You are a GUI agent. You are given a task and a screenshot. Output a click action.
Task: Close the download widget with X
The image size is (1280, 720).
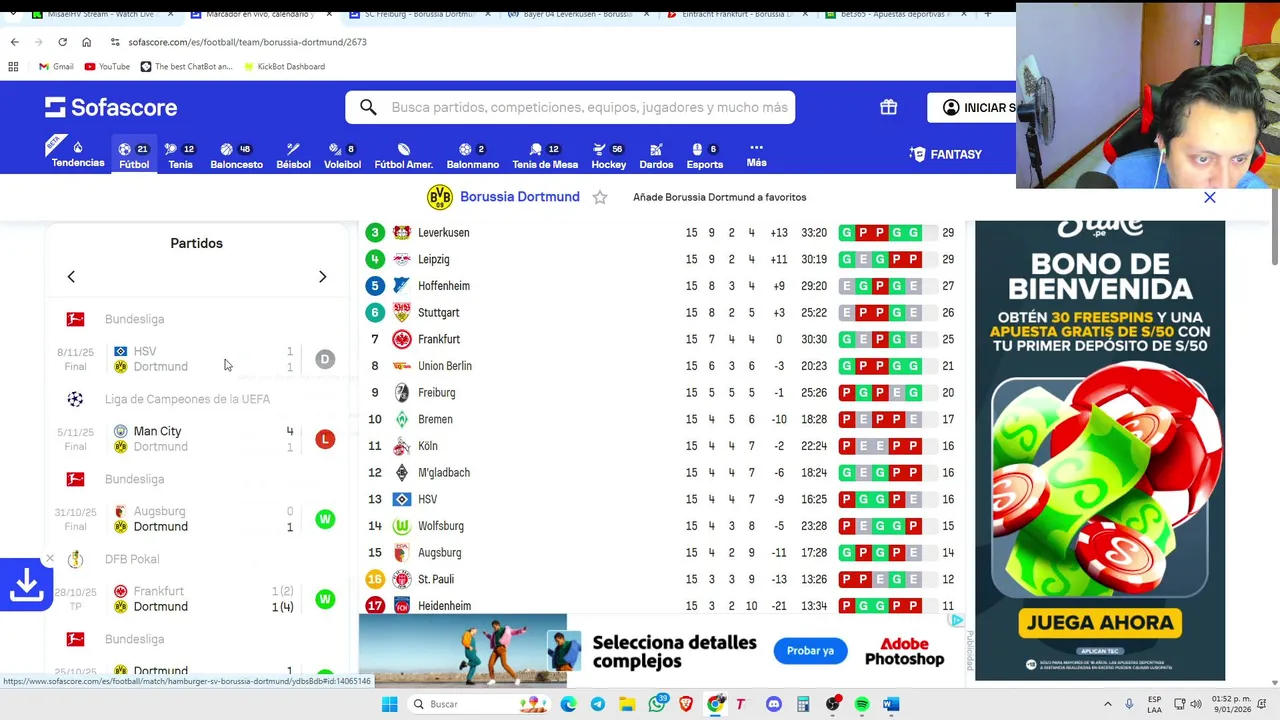coord(50,559)
